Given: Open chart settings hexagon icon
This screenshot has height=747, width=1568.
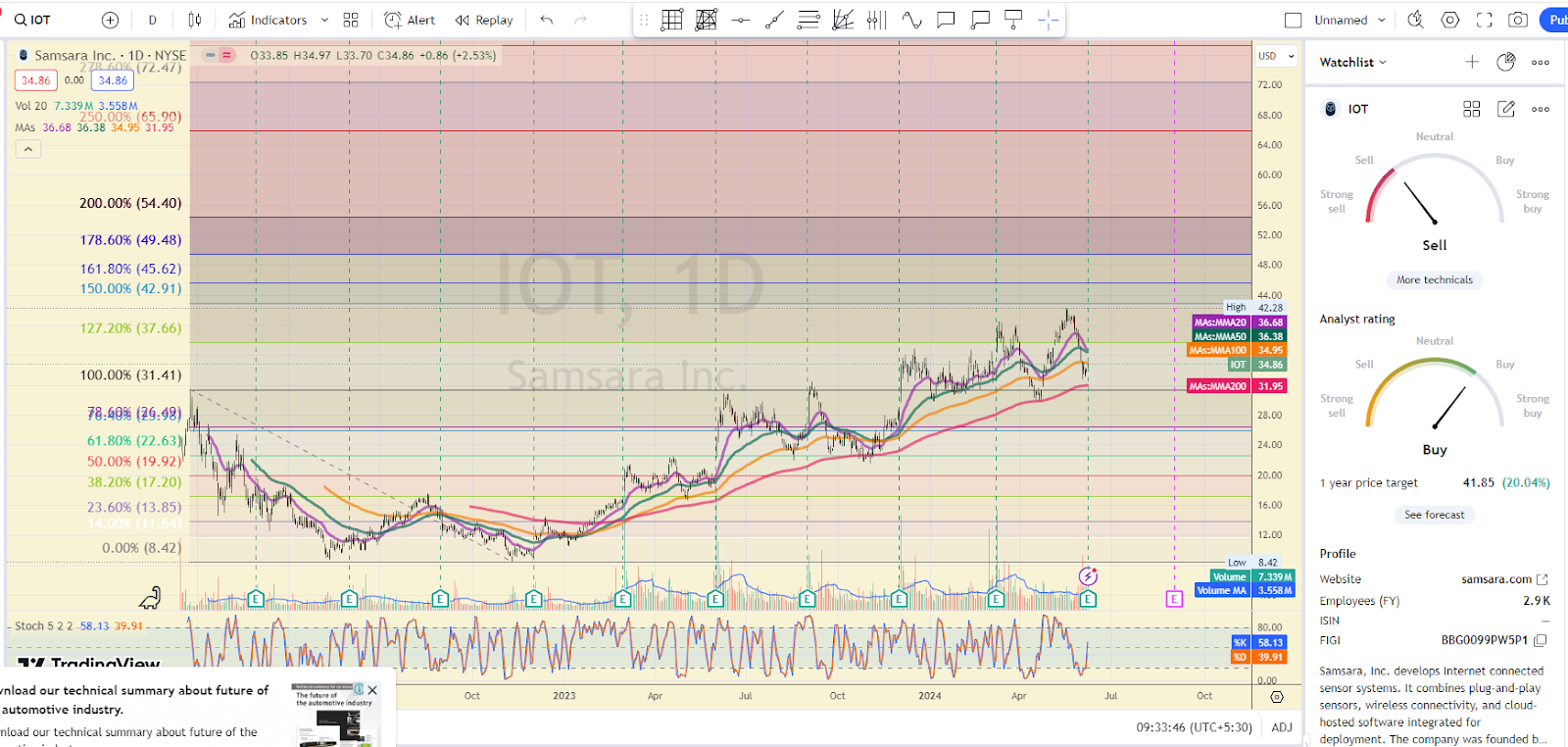Looking at the screenshot, I should tap(1450, 20).
